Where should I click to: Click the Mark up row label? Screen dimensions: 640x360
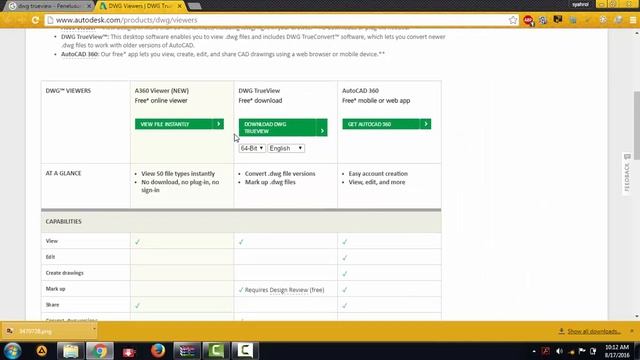tap(56, 289)
